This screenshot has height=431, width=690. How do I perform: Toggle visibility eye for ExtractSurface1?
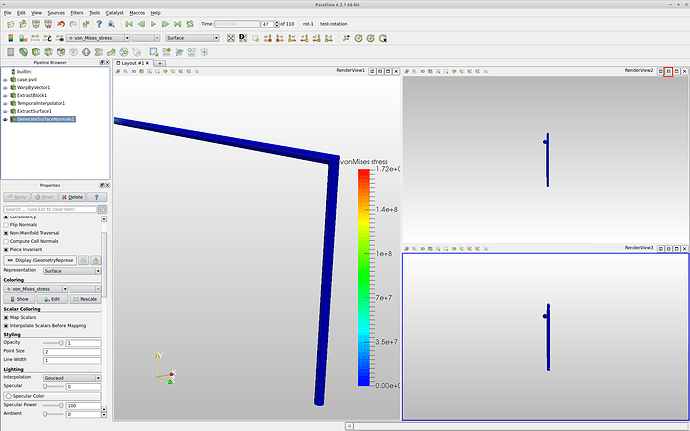[x=5, y=111]
